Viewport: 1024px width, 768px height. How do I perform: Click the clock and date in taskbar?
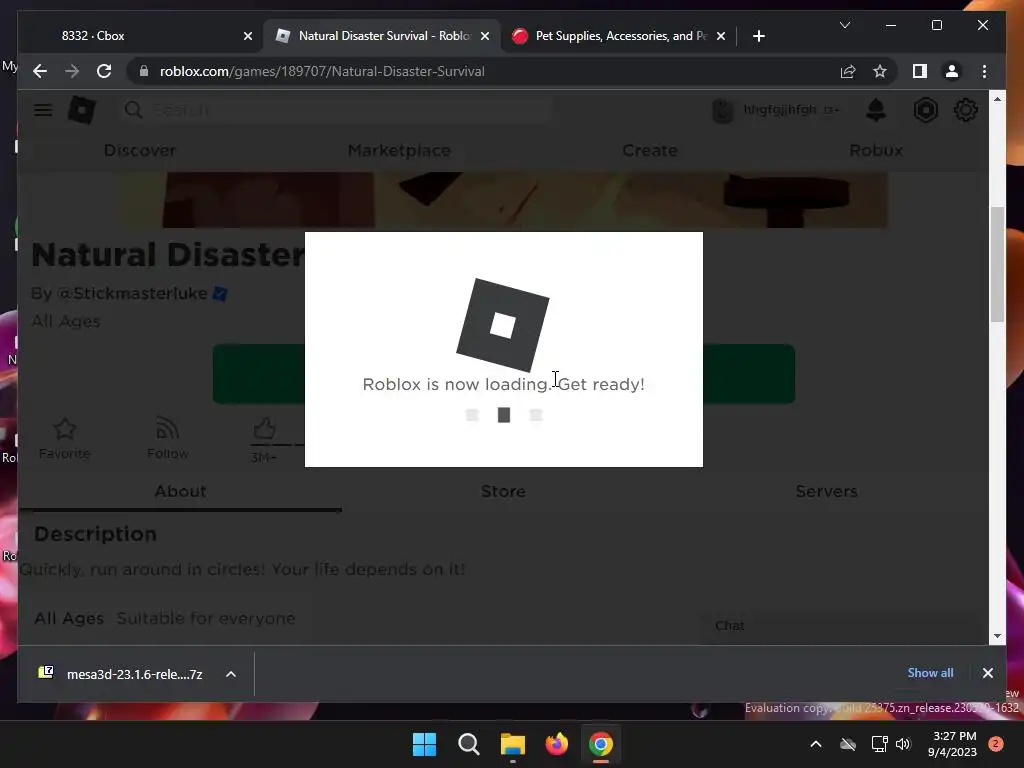pyautogui.click(x=952, y=744)
